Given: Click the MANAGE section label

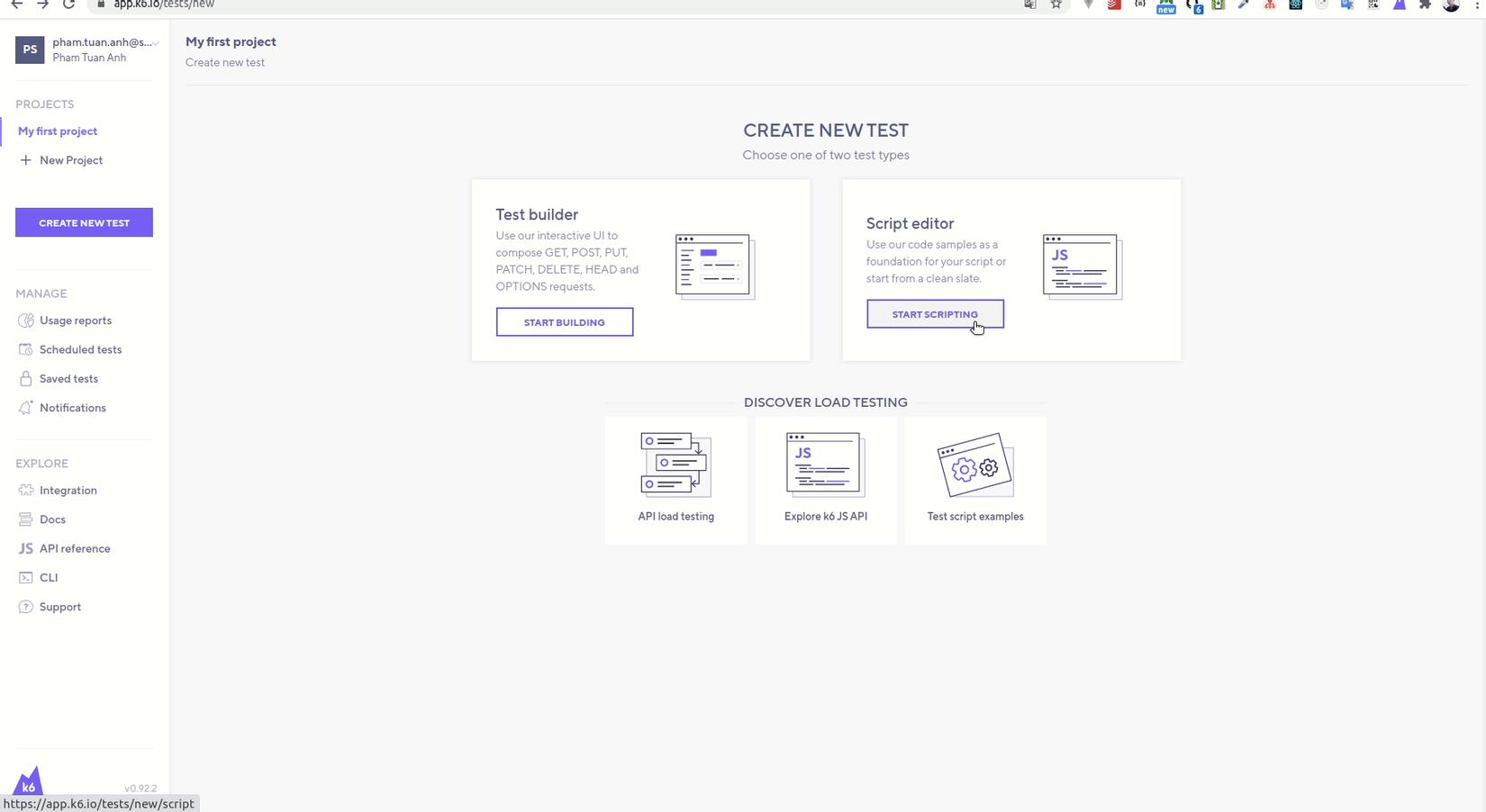Looking at the screenshot, I should tap(41, 293).
